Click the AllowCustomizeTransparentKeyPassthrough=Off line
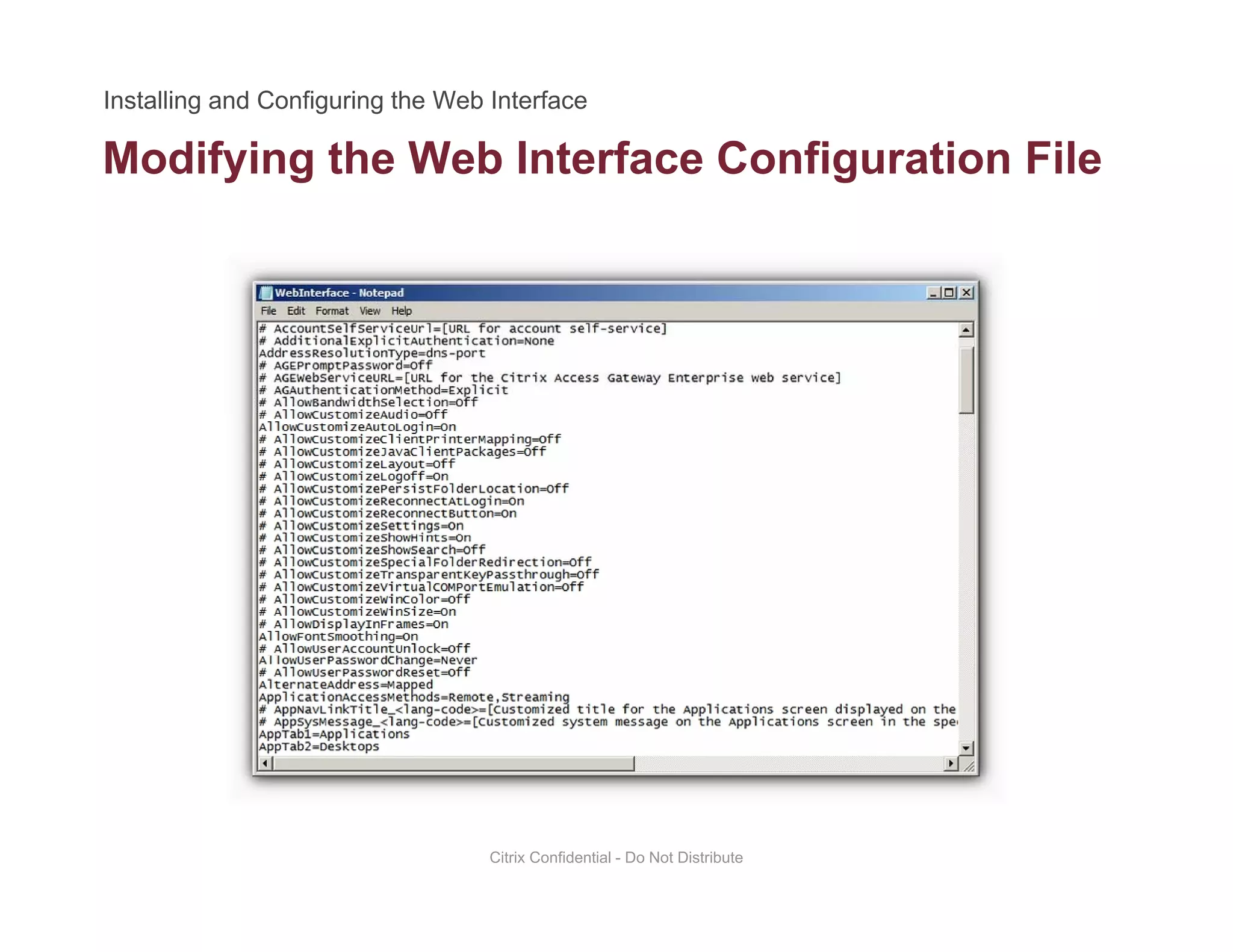The width and height of the screenshot is (1233, 952). point(429,575)
